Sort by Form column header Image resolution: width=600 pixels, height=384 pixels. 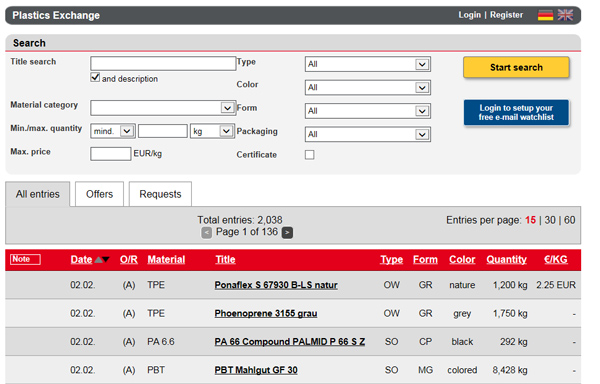tap(425, 259)
